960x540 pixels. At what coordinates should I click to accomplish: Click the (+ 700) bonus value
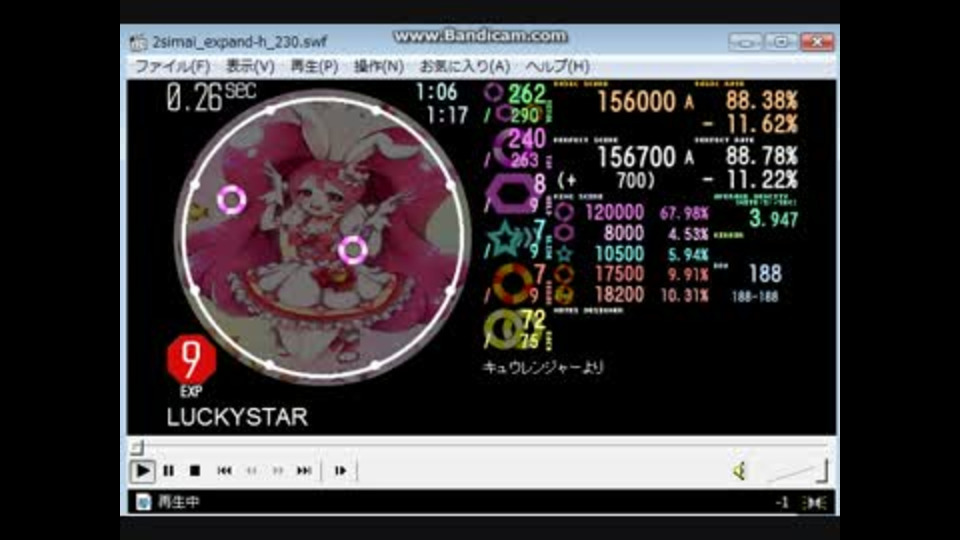click(x=606, y=181)
